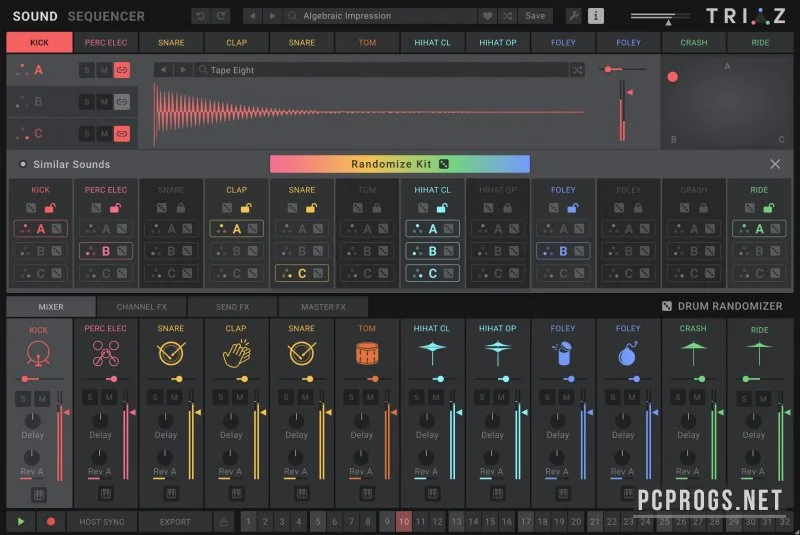Image resolution: width=800 pixels, height=535 pixels.
Task: Click the Tape Eight waveform display
Action: tap(370, 112)
